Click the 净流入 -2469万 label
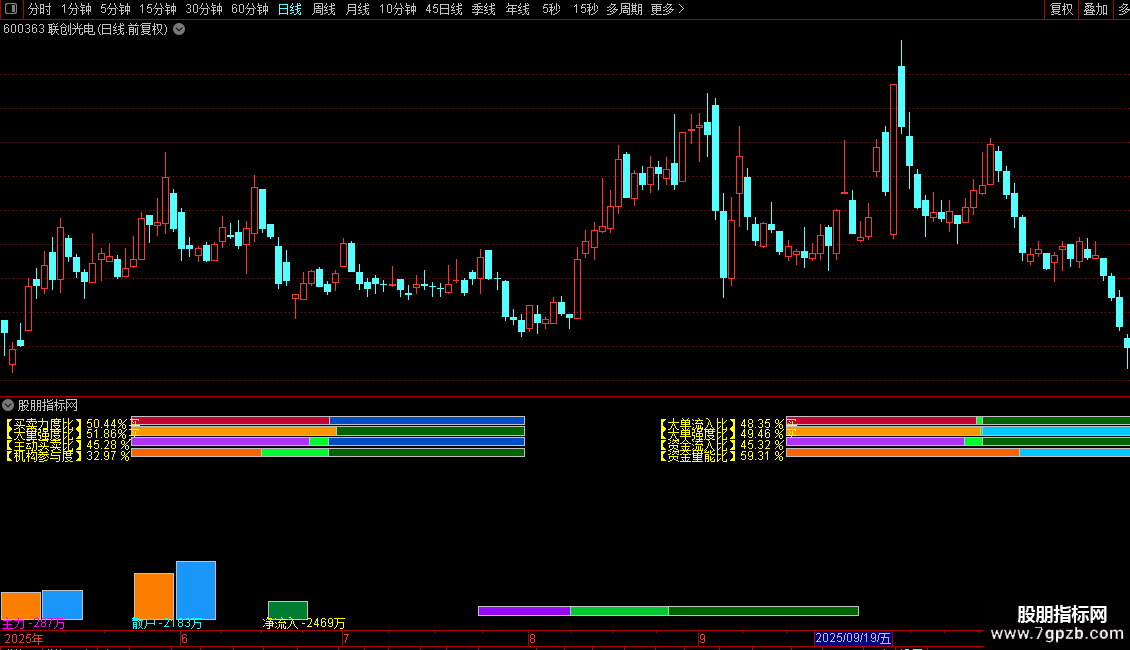Viewport: 1130px width, 650px height. (x=304, y=623)
